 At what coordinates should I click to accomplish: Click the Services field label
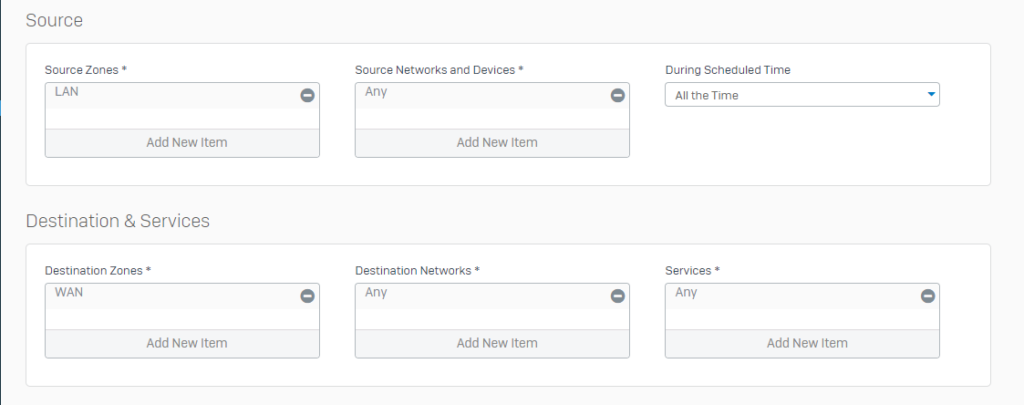692,270
